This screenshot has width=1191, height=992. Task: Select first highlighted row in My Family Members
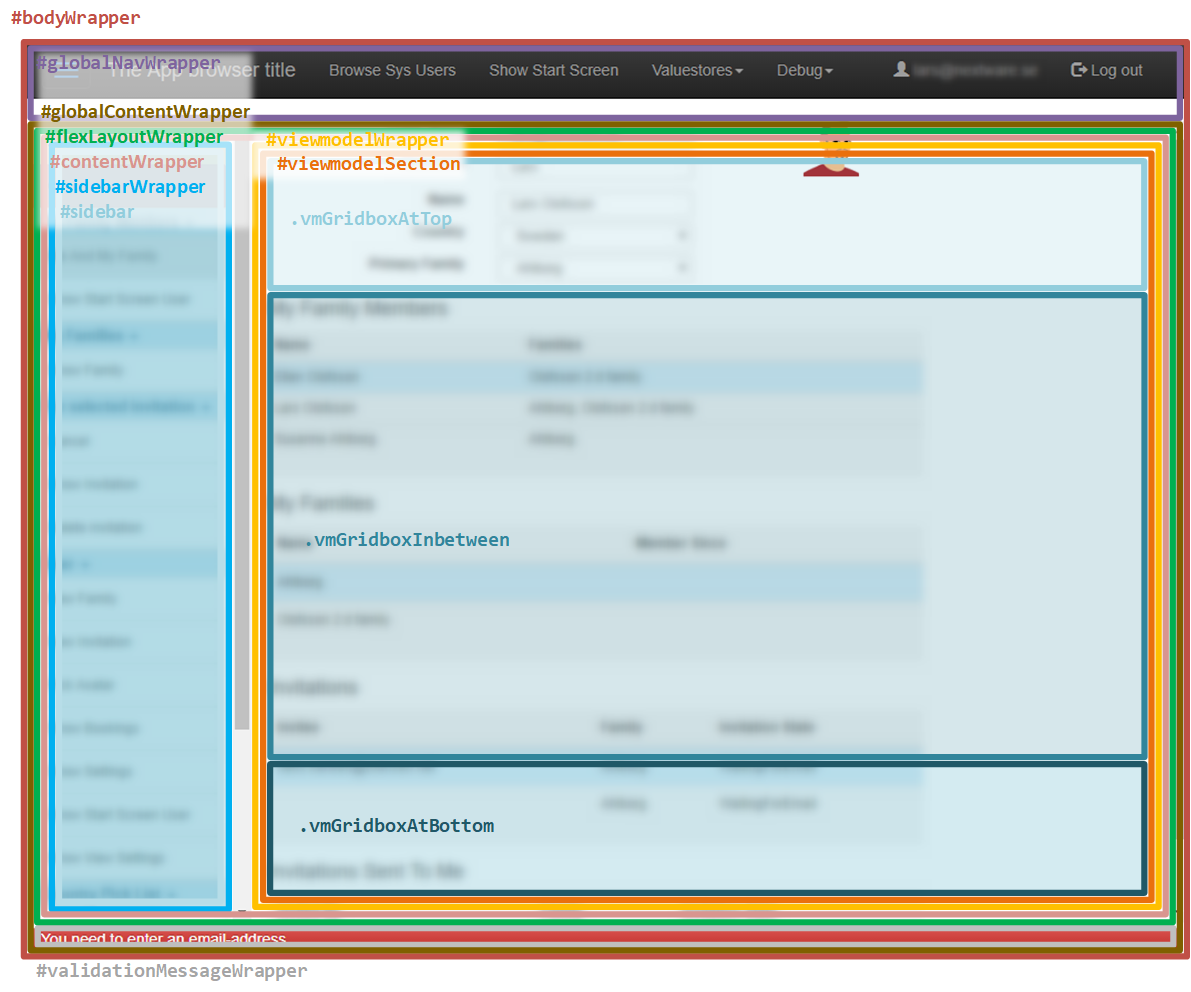tap(595, 377)
